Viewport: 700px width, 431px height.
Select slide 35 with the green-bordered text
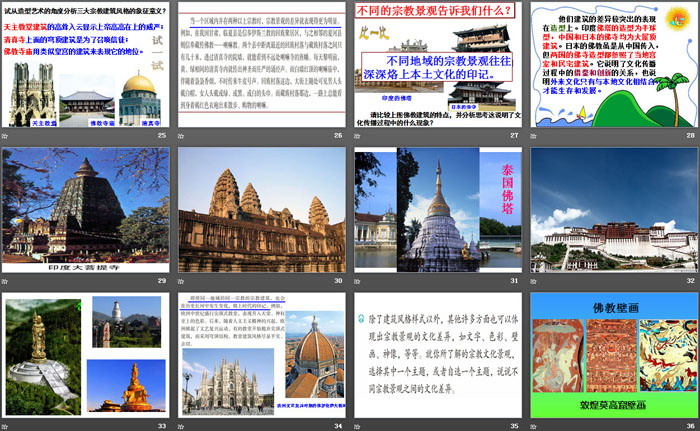coord(438,355)
